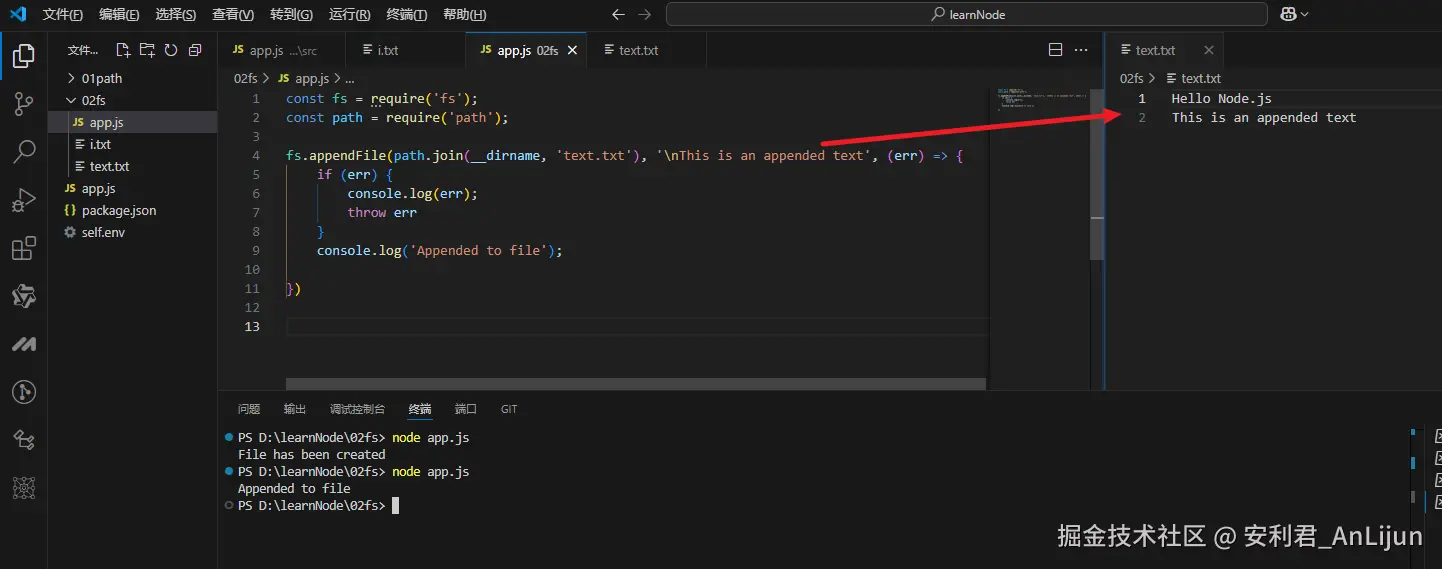
Task: Switch to the 问题 panel tab
Action: click(x=249, y=409)
